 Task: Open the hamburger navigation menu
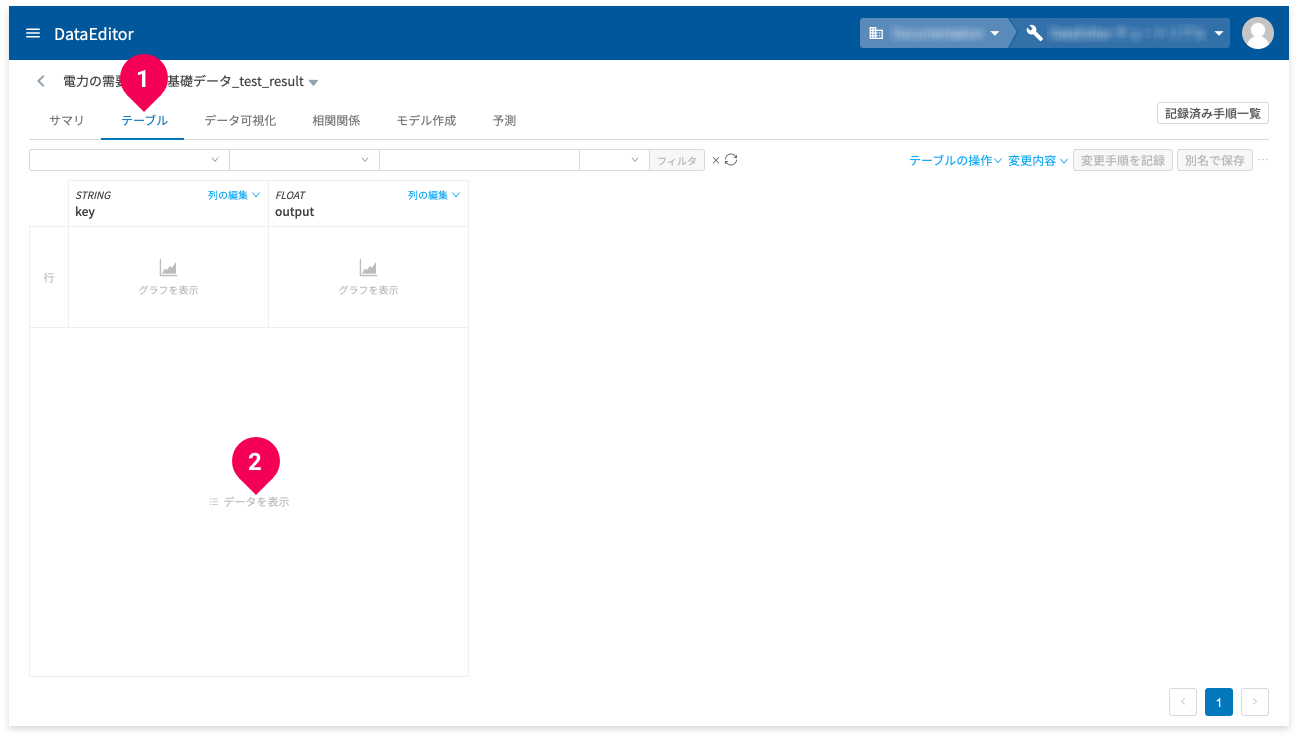[33, 33]
